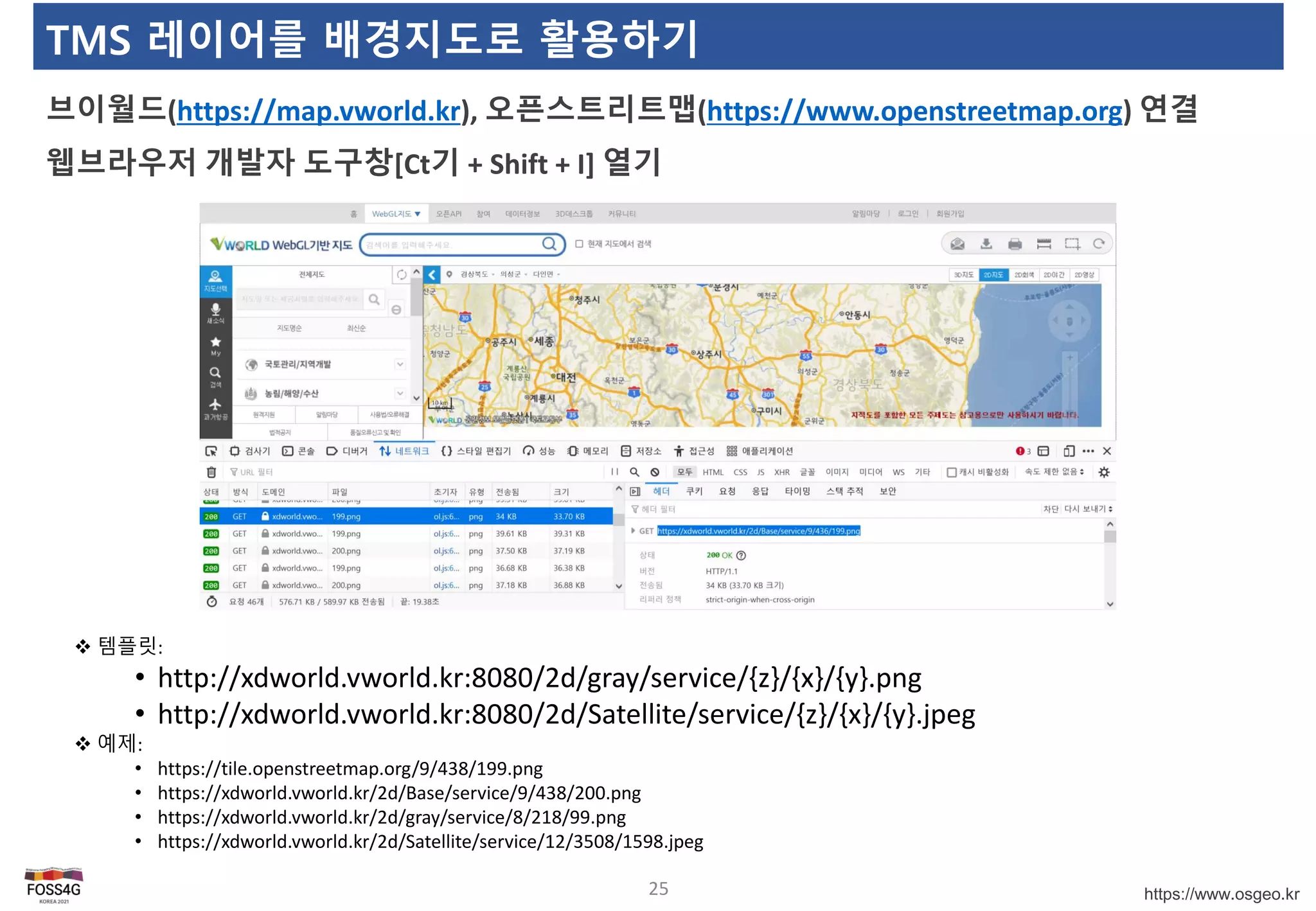This screenshot has width=1316, height=911.
Task: Open 의성군 district dropdown
Action: pos(513,274)
